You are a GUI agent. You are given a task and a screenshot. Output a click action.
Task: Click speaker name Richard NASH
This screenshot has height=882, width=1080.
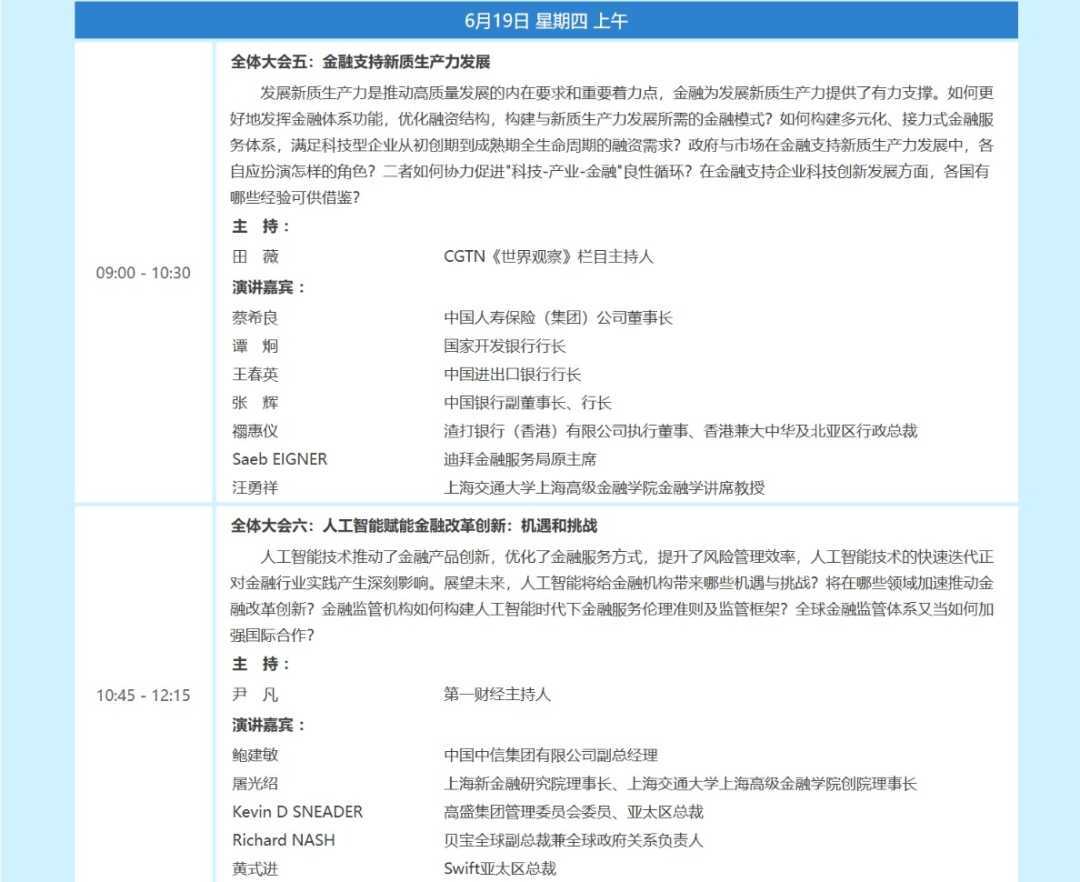pos(283,840)
